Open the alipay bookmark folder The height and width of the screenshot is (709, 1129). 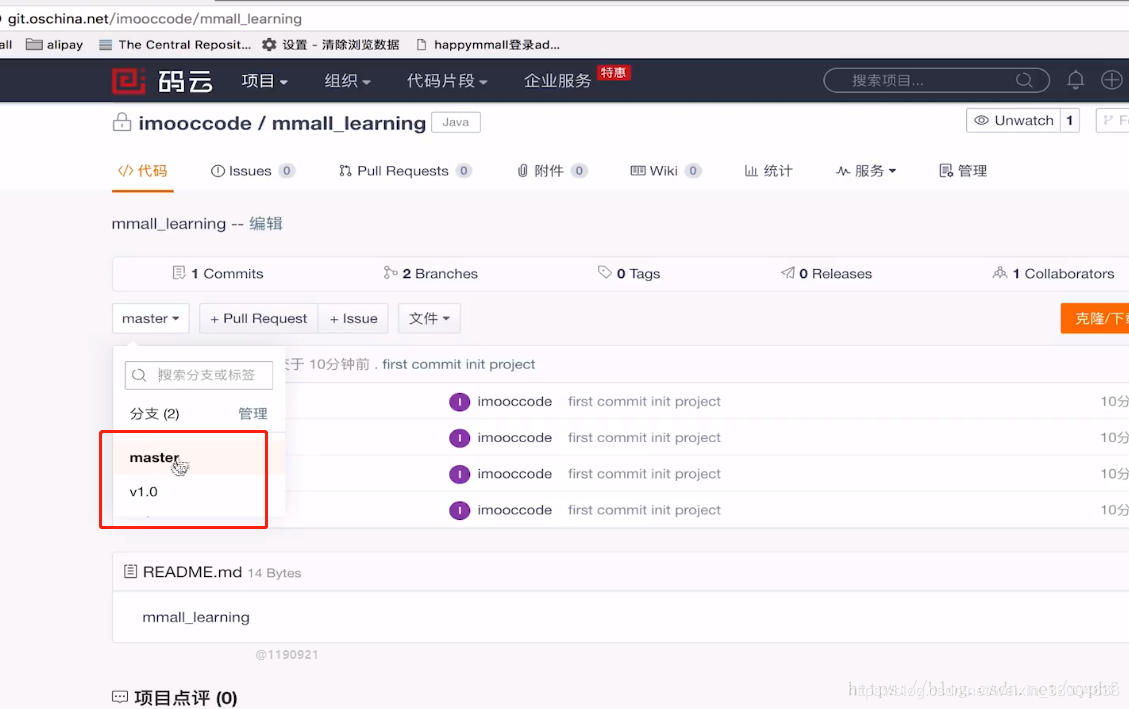click(x=55, y=45)
